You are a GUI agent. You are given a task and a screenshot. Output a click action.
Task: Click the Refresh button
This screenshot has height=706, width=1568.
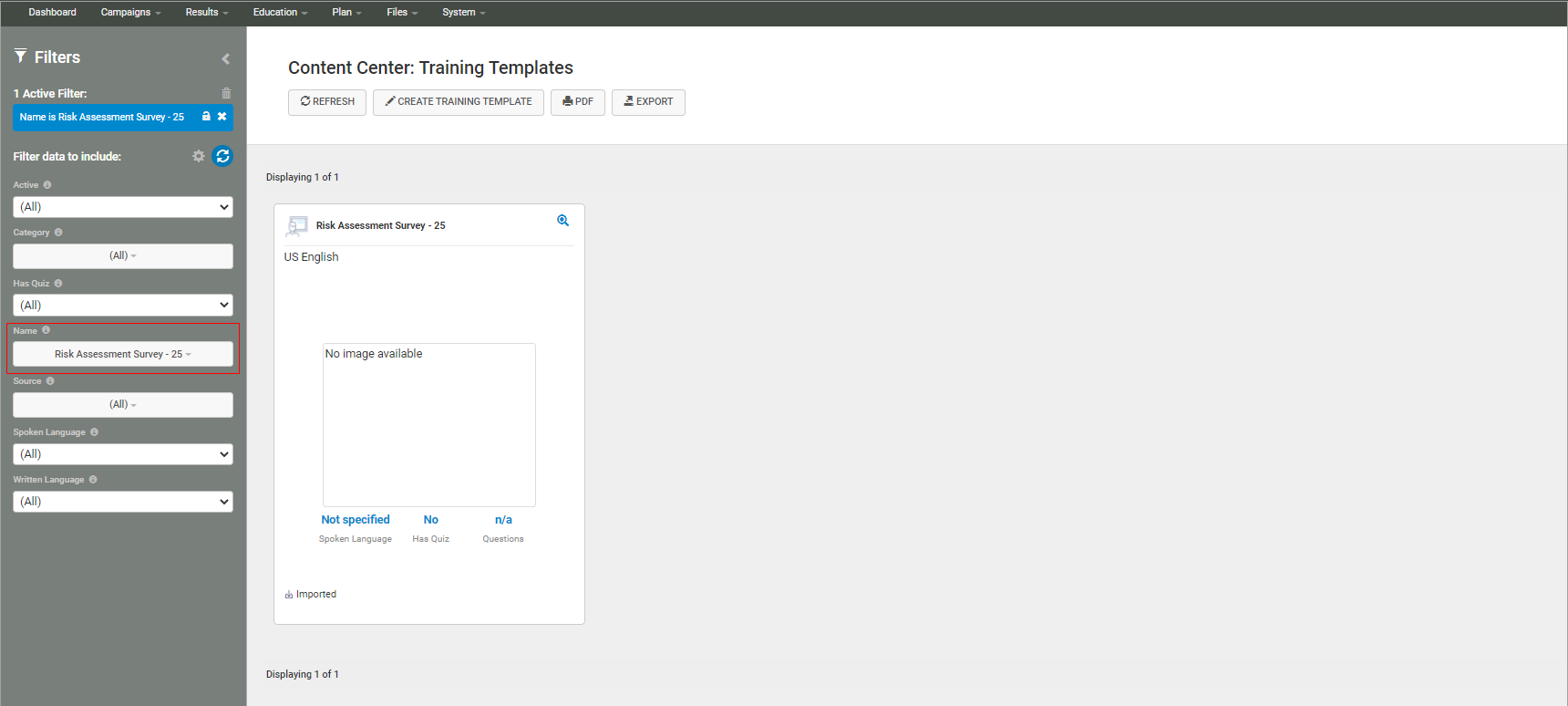327,102
